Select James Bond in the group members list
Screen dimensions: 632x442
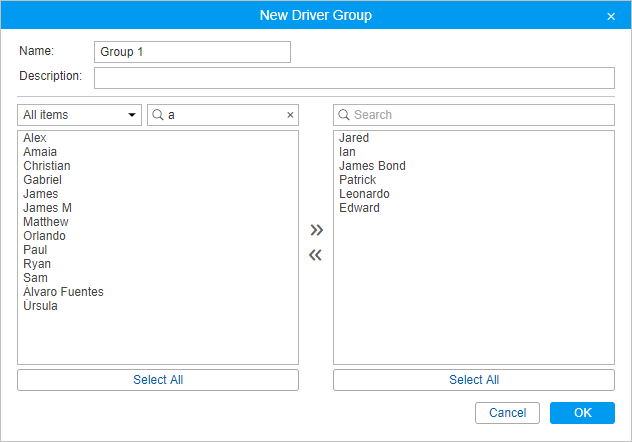[x=372, y=166]
